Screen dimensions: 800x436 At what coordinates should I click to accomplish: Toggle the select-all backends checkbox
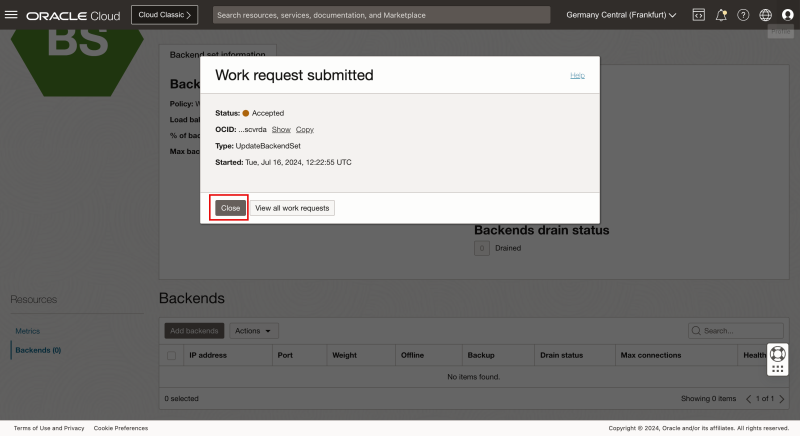click(171, 355)
